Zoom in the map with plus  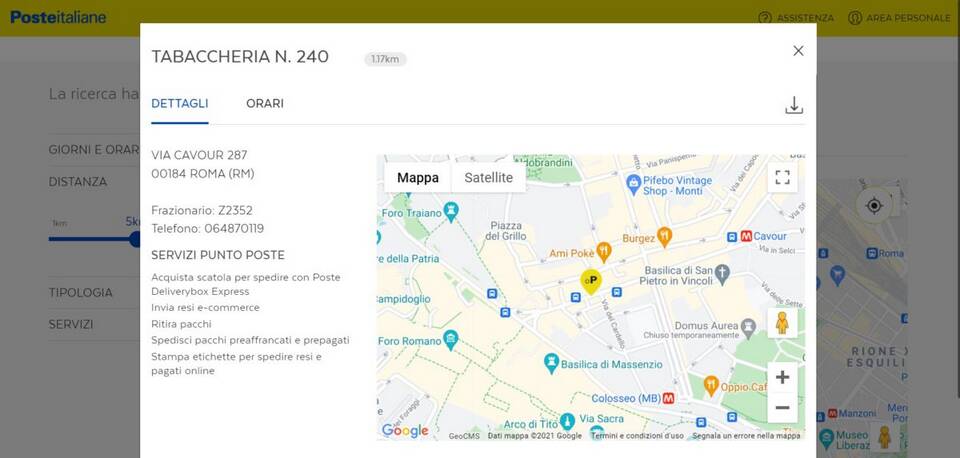tap(782, 377)
